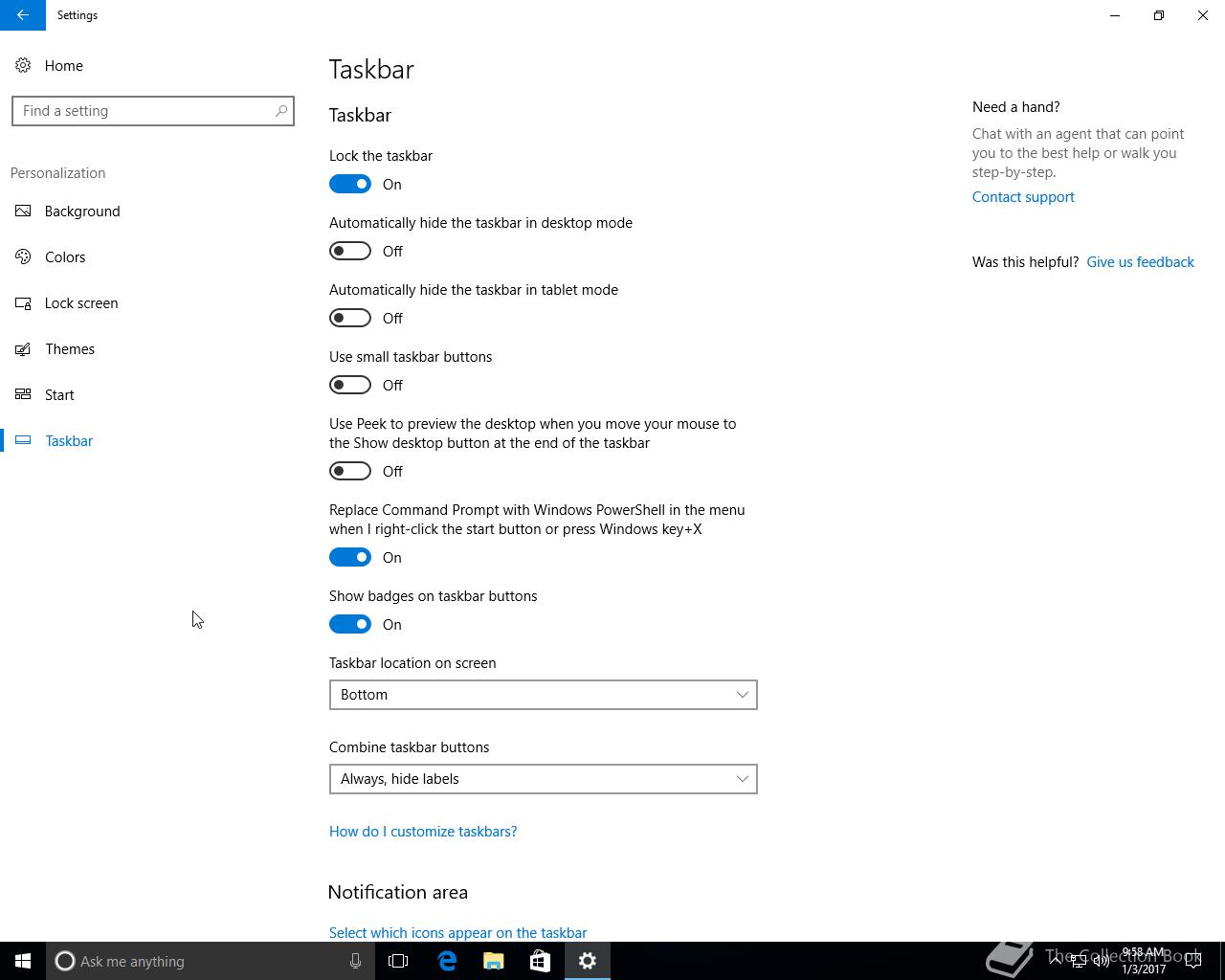Screen dimensions: 1225x980
Task: Go to Settings Home
Action: [x=63, y=66]
